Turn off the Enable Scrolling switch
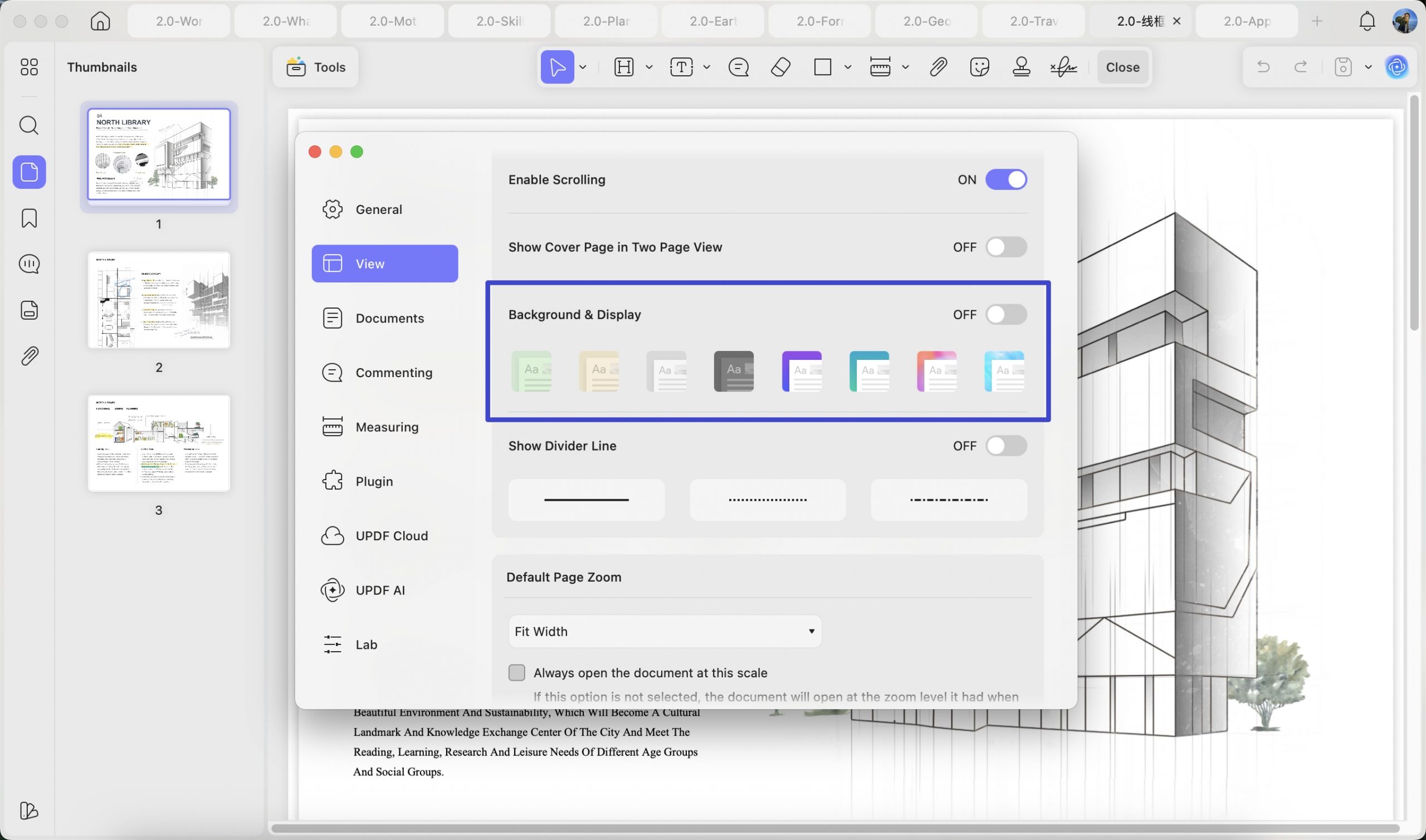This screenshot has width=1426, height=840. pyautogui.click(x=1006, y=179)
